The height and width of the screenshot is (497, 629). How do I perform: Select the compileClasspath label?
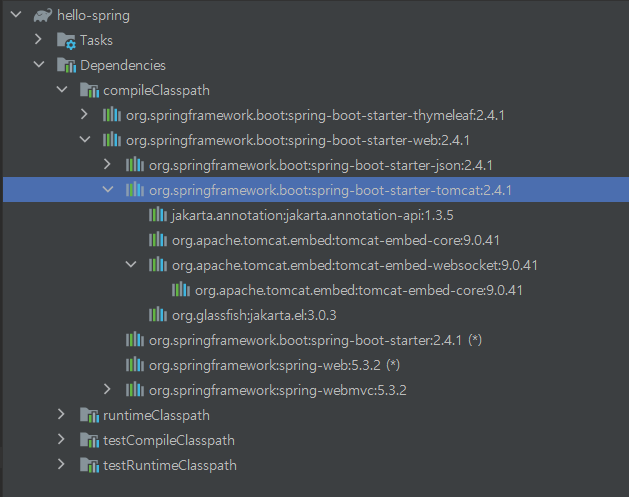click(156, 90)
